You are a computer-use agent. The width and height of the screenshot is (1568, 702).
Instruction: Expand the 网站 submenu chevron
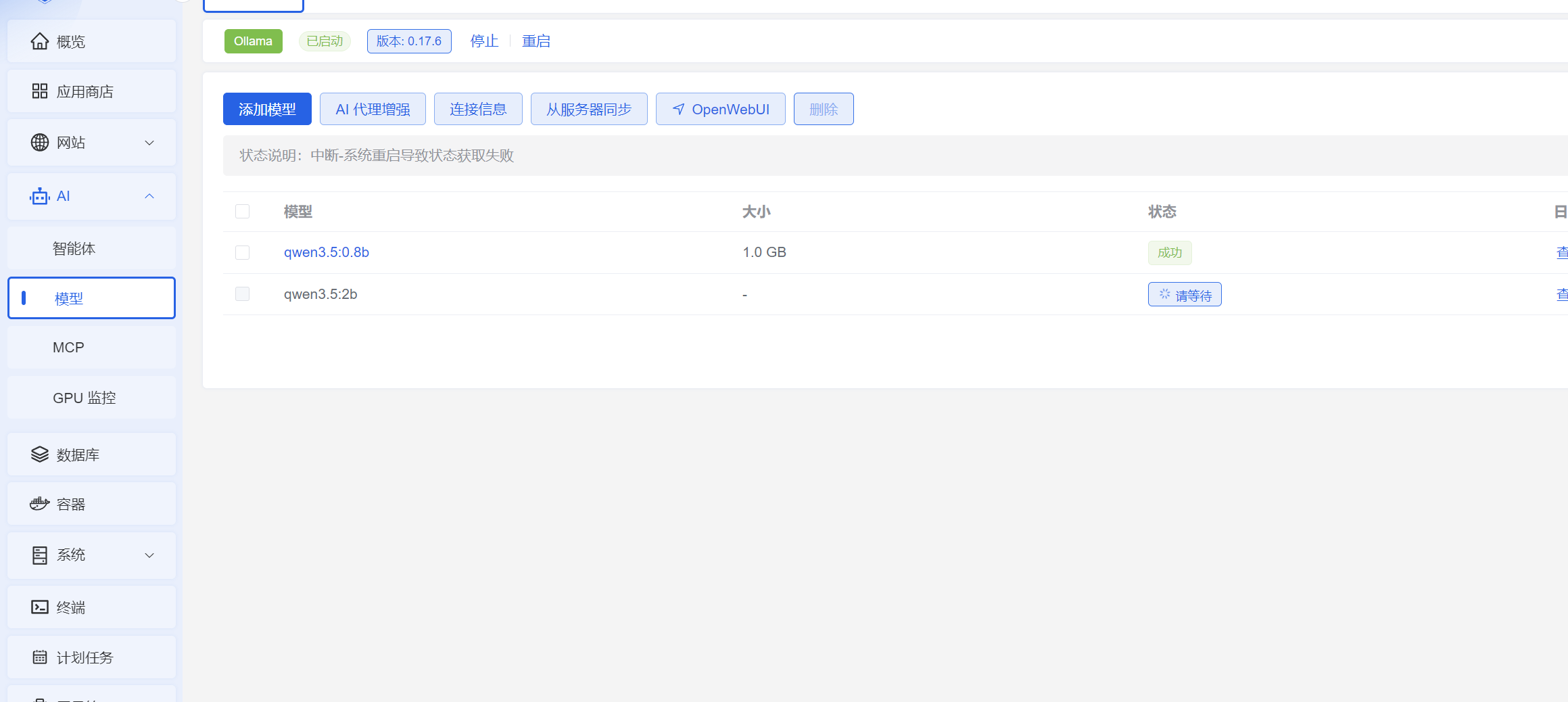(x=149, y=143)
